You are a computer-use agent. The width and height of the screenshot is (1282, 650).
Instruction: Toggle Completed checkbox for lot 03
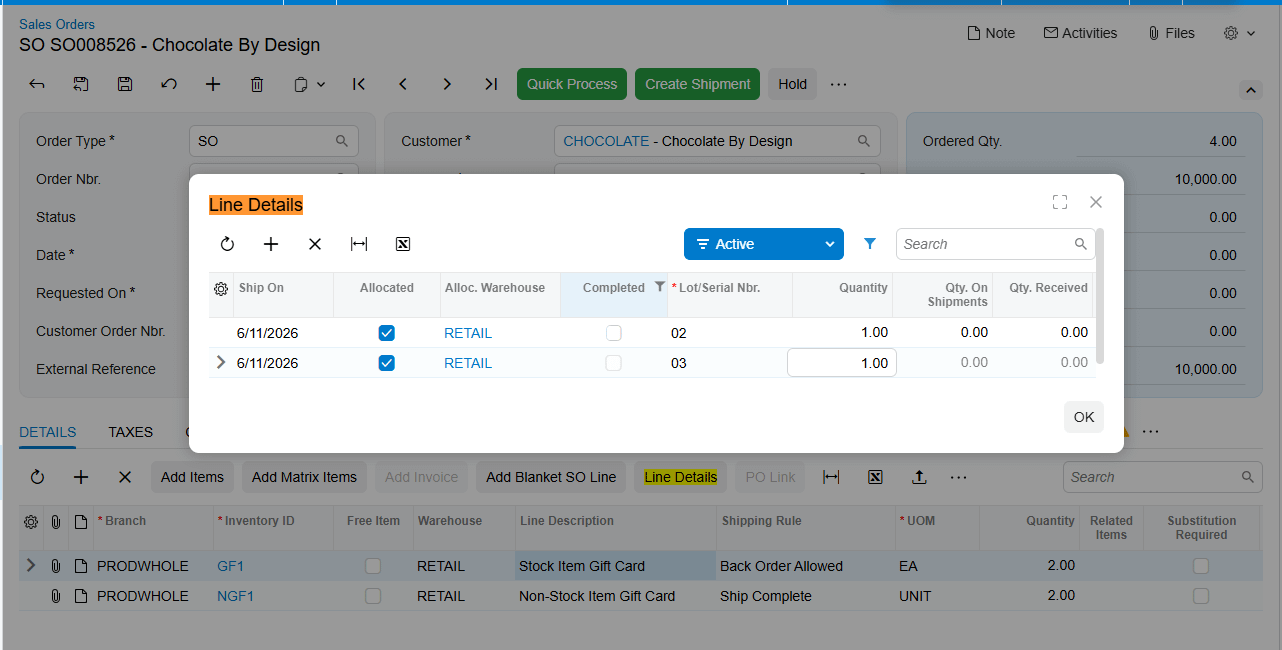point(614,363)
